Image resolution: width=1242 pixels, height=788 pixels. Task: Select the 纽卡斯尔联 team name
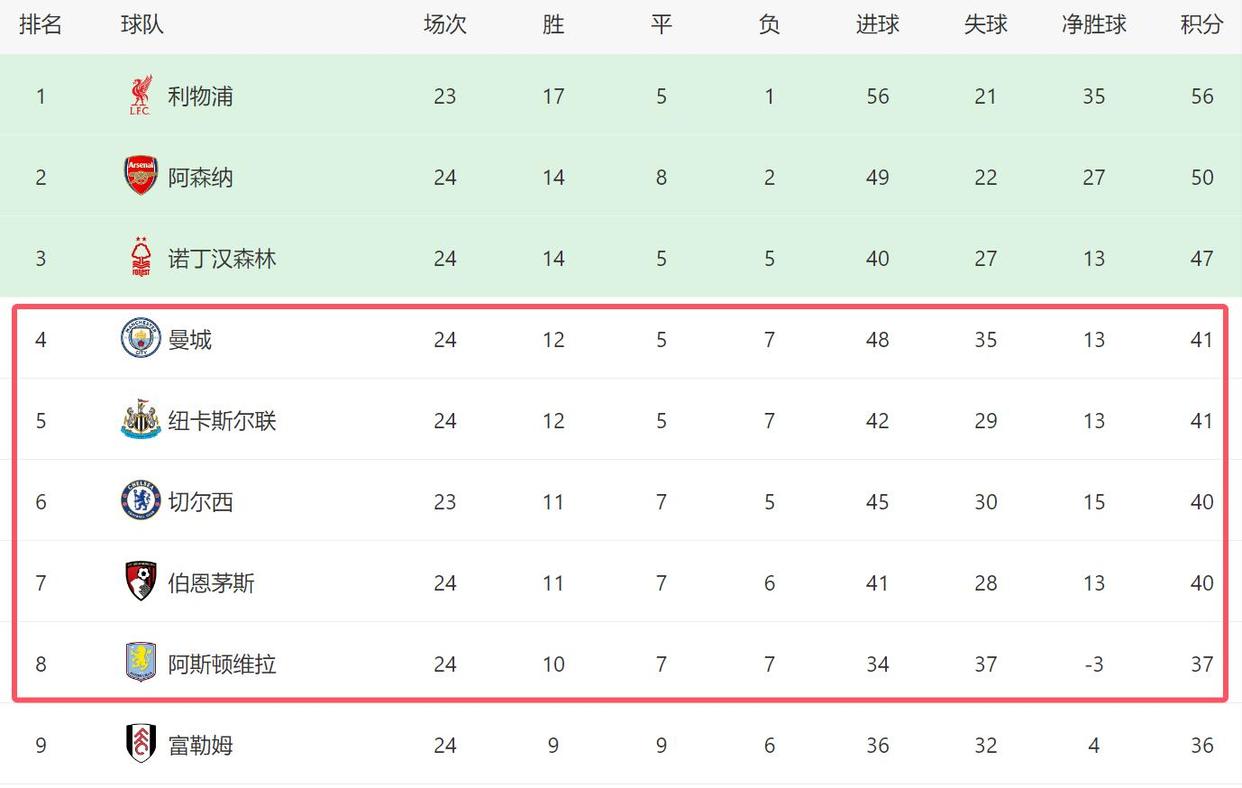(x=222, y=420)
